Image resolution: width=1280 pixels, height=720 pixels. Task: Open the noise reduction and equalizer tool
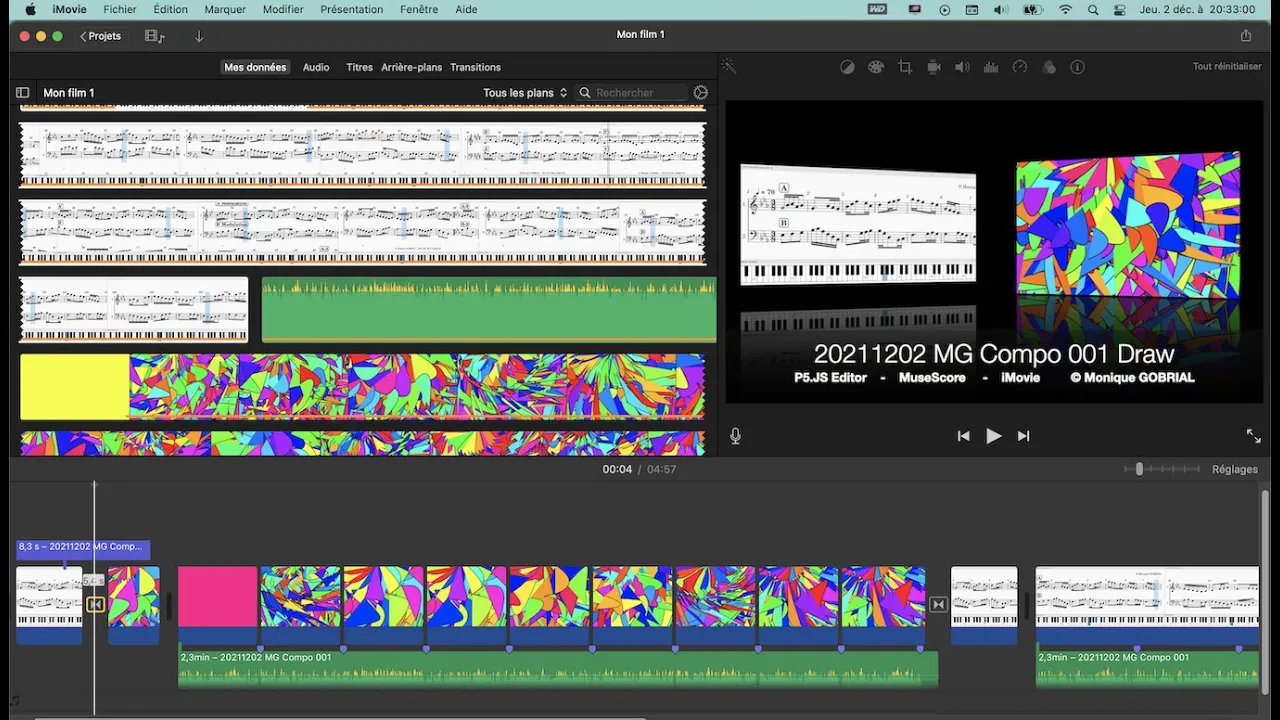[991, 67]
